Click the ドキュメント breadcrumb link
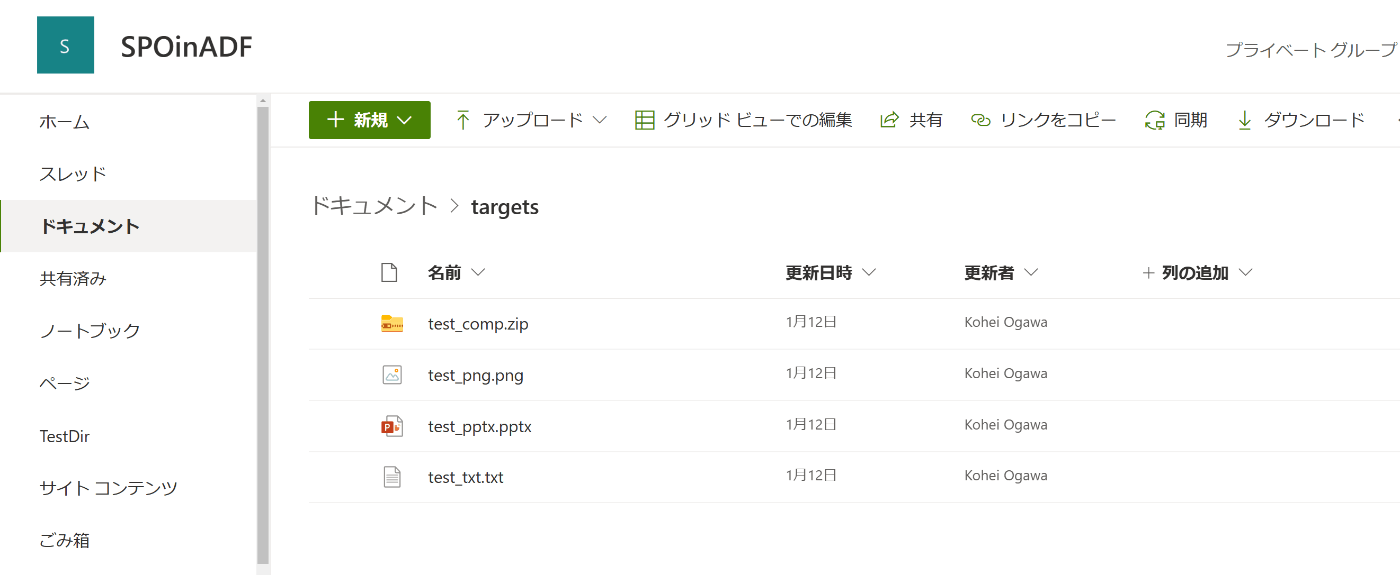 click(x=373, y=206)
